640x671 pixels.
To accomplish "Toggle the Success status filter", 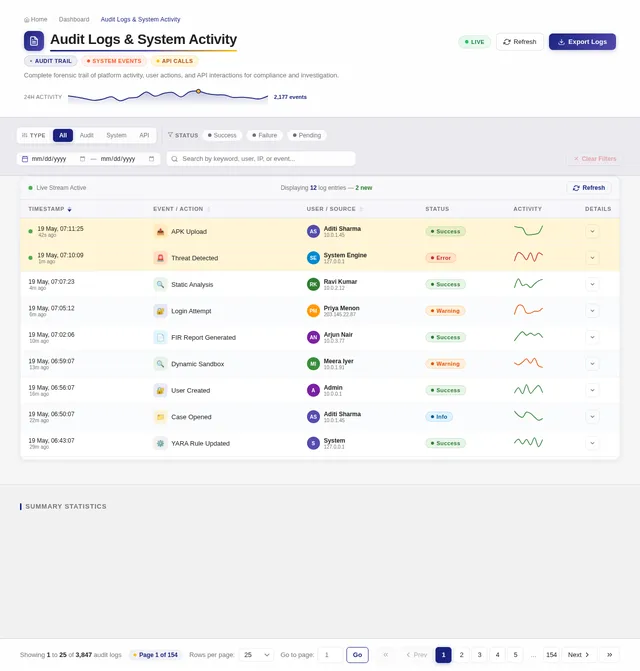I will [x=222, y=135].
